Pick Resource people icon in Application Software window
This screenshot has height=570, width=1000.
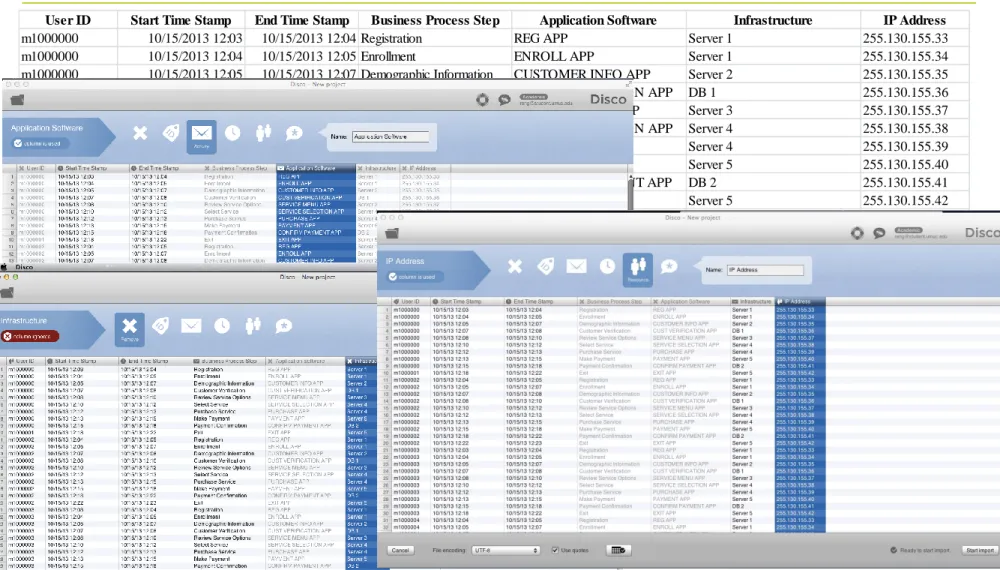coord(263,133)
